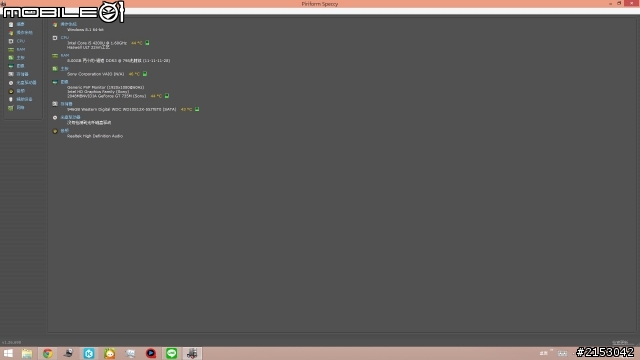The height and width of the screenshot is (360, 640).
Task: Select the Windows 8.1 64-bit text
Action: tap(85, 30)
